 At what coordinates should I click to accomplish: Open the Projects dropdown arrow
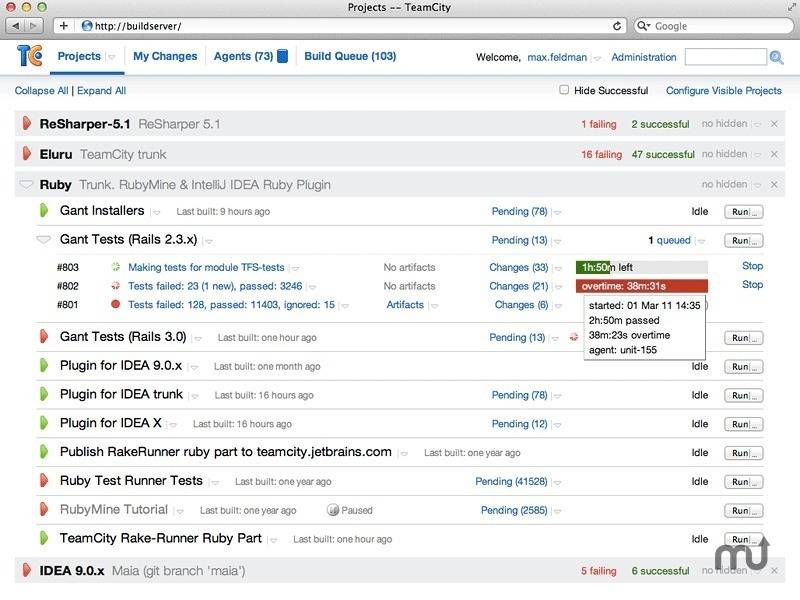(111, 57)
